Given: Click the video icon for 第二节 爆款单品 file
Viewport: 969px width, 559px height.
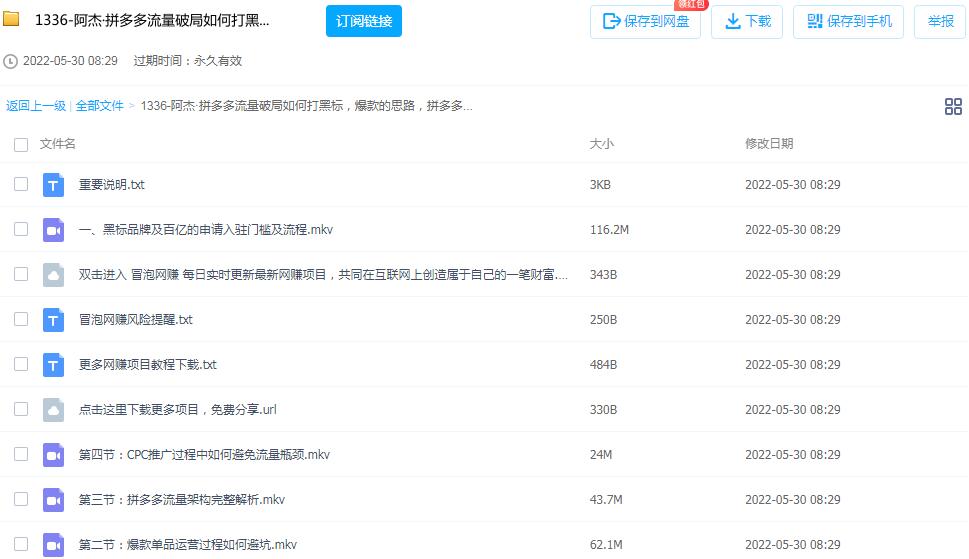Looking at the screenshot, I should click(53, 545).
